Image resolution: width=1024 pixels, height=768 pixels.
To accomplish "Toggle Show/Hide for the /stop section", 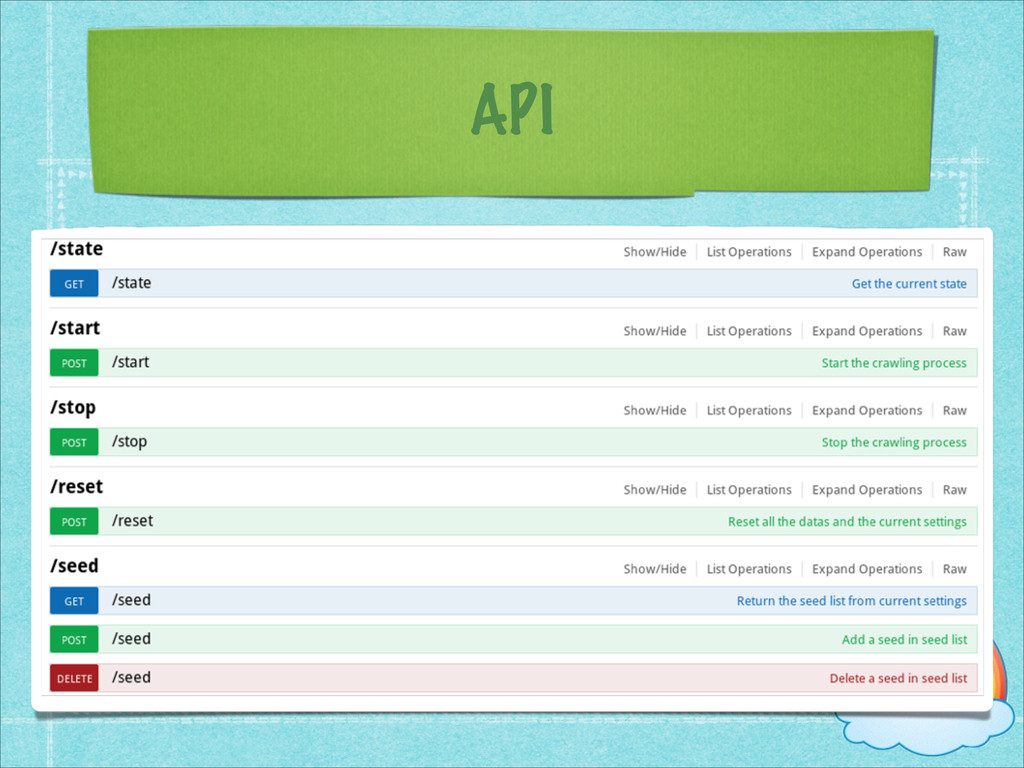I will point(654,411).
